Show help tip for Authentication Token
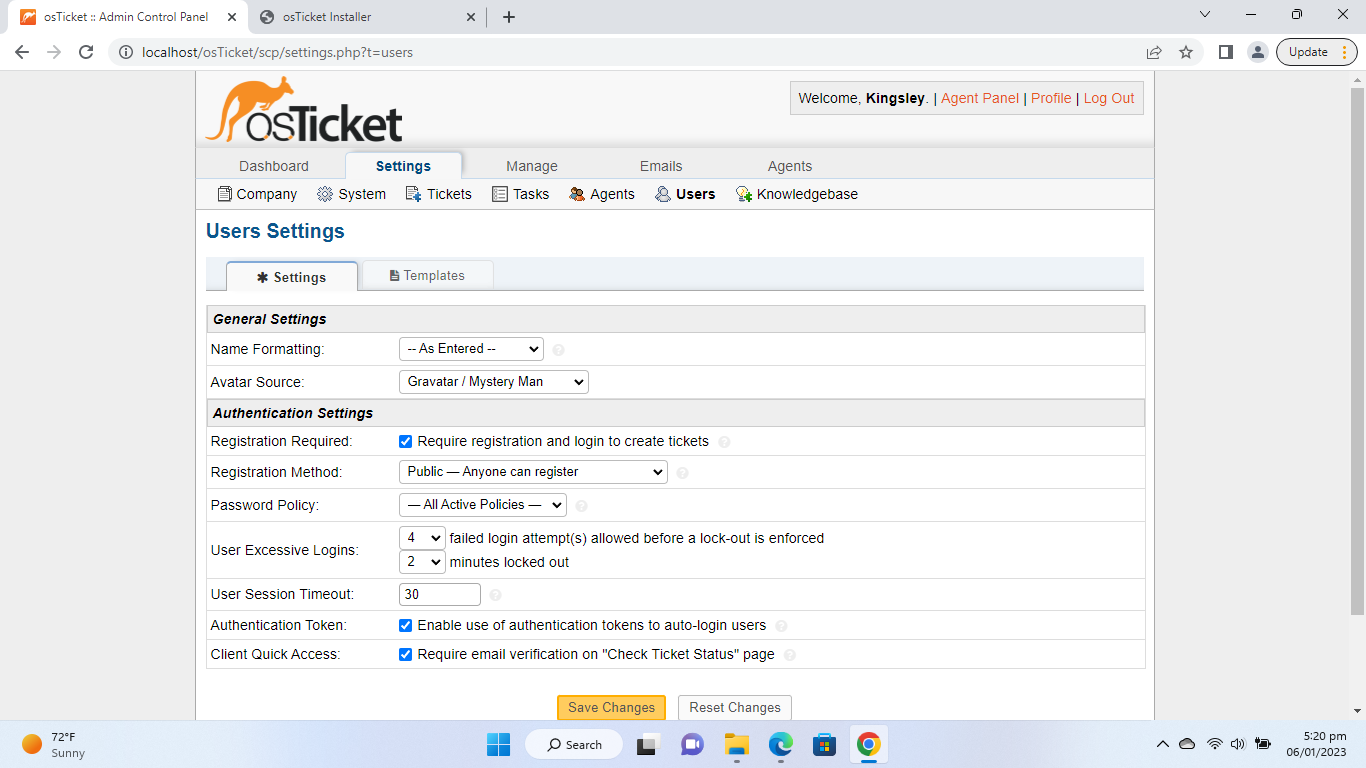Viewport: 1366px width, 768px height. [782, 626]
